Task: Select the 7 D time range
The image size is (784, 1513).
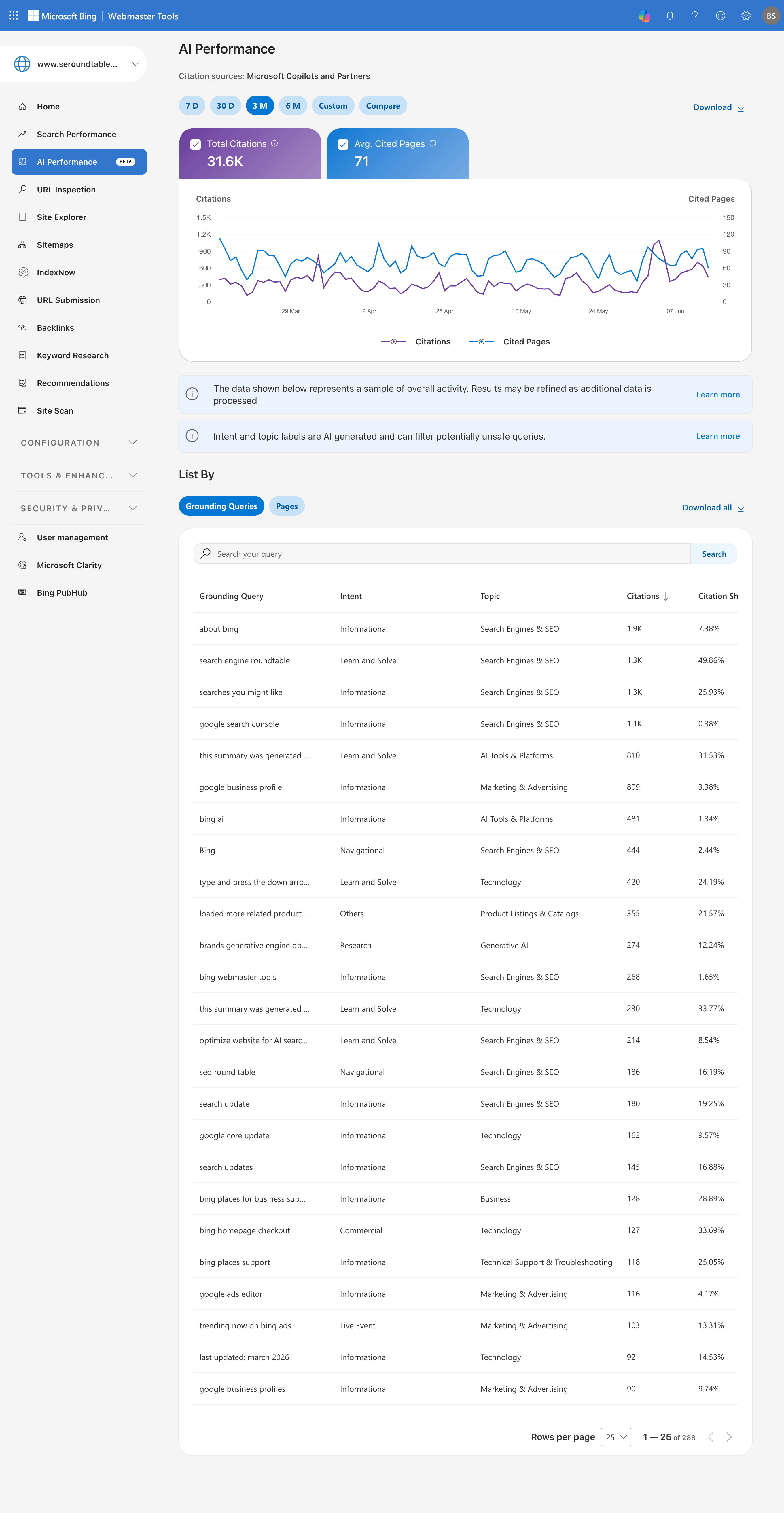Action: (192, 106)
